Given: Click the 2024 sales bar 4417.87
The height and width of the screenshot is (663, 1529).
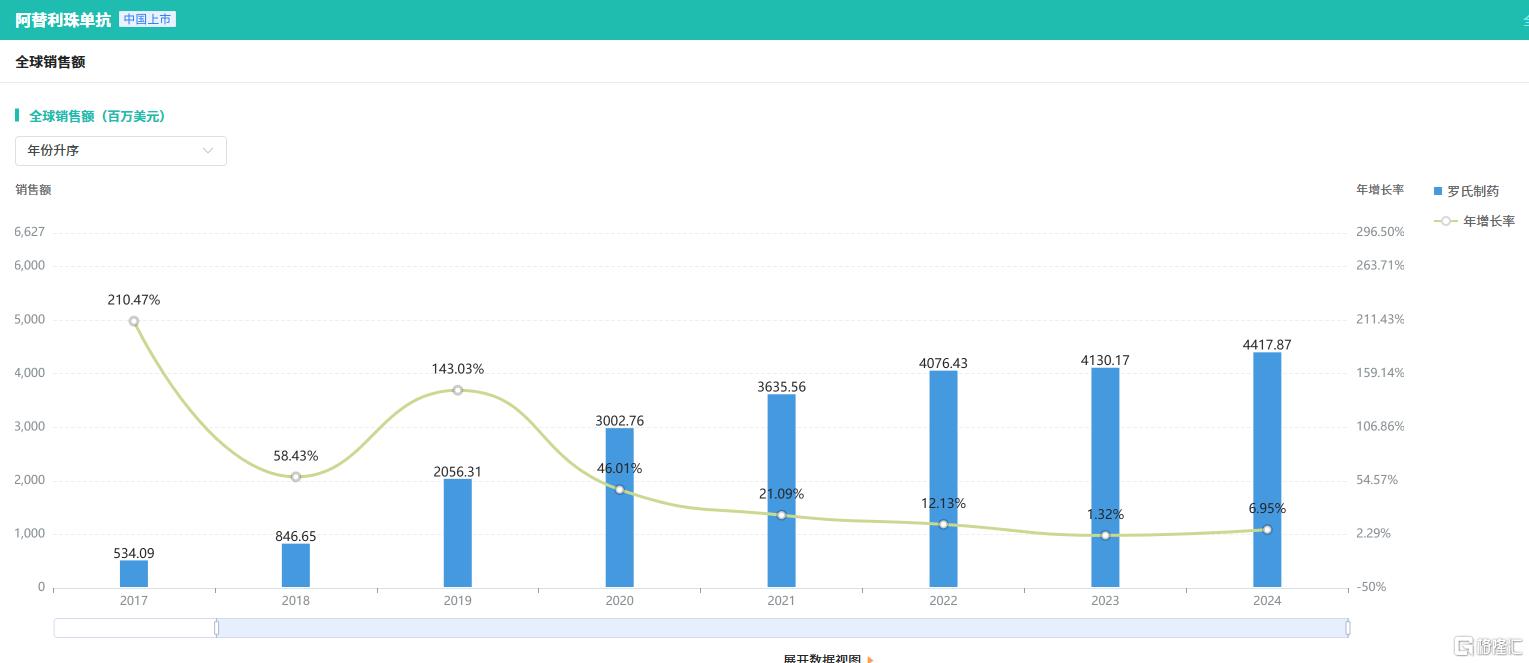Looking at the screenshot, I should pyautogui.click(x=1267, y=470).
